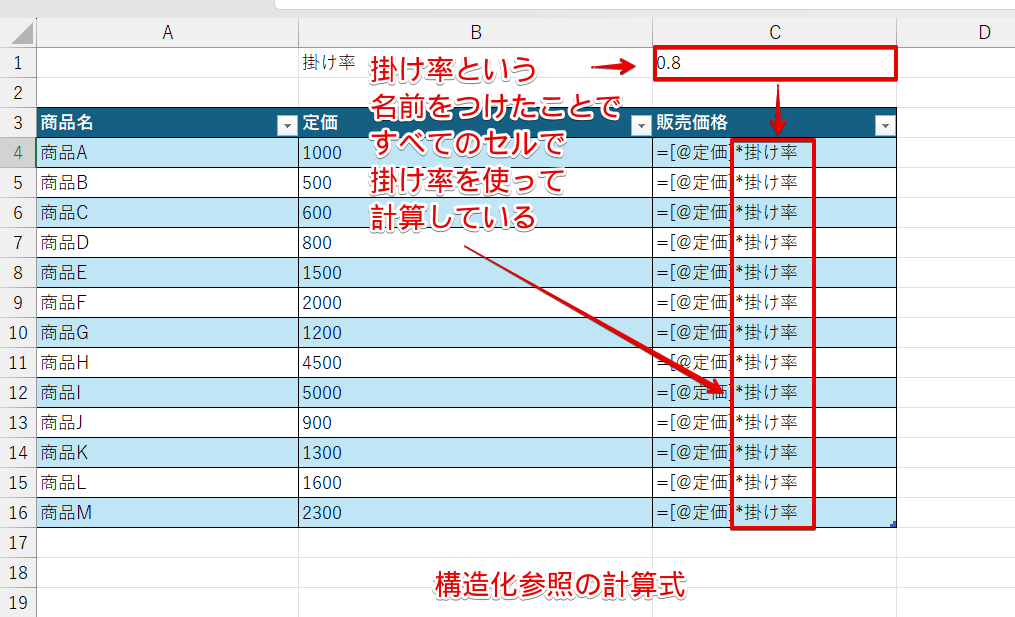
Task: Open the 商品名 filter dropdown
Action: click(x=286, y=125)
